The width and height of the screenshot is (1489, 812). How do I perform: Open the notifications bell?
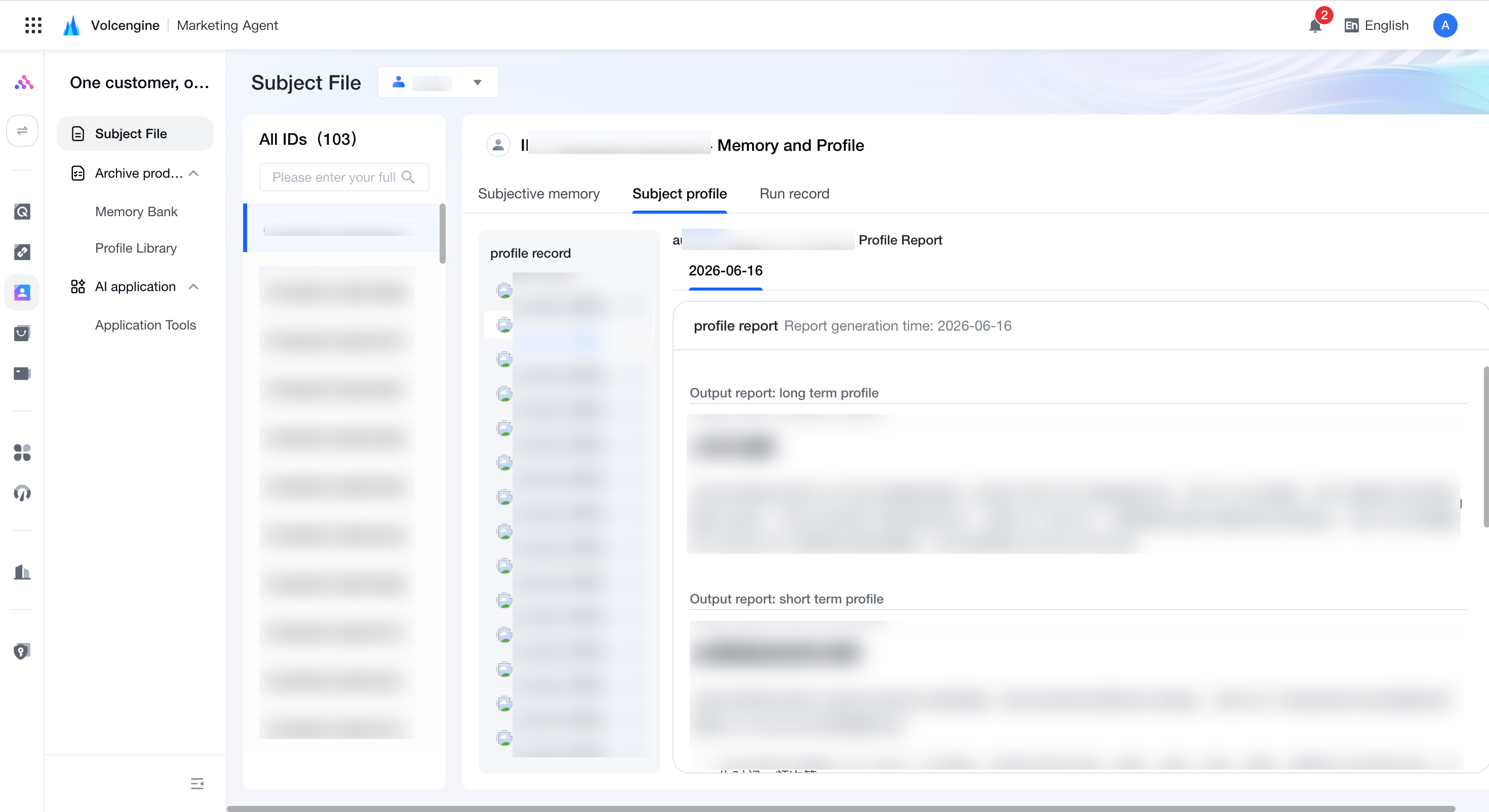coord(1315,25)
